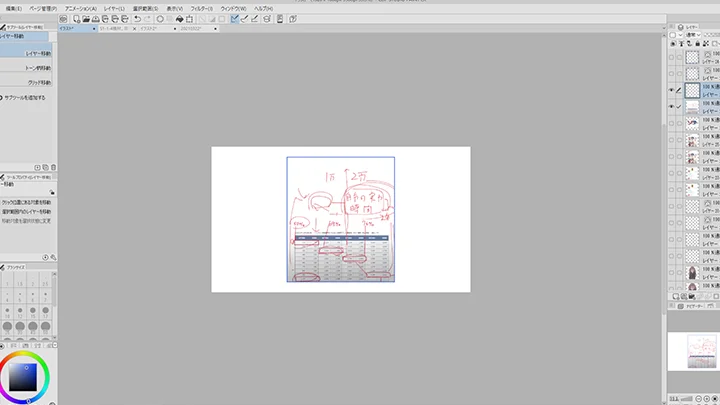Open the レイヤー(L) menu

point(114,9)
